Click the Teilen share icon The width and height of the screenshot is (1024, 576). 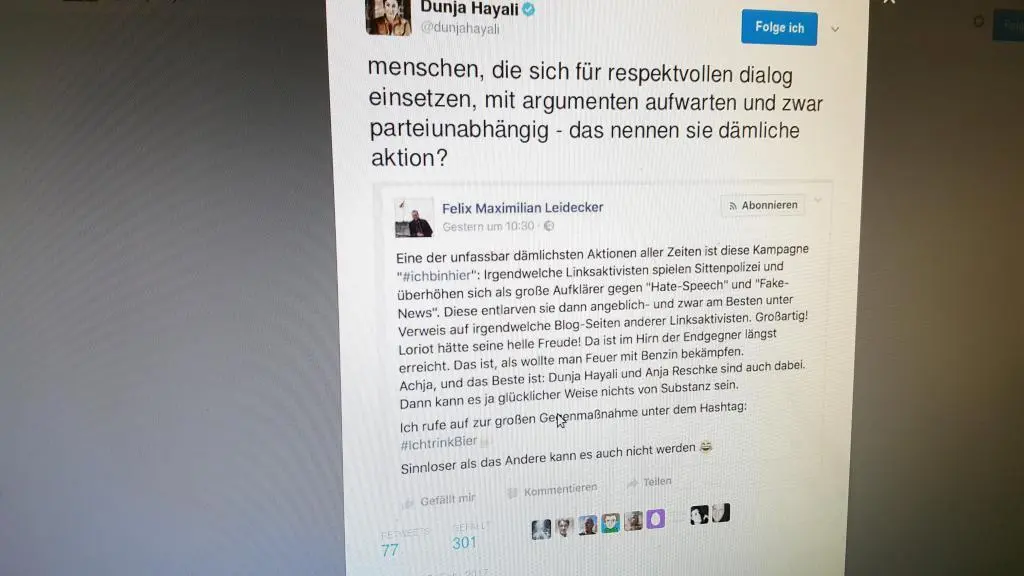click(x=632, y=483)
